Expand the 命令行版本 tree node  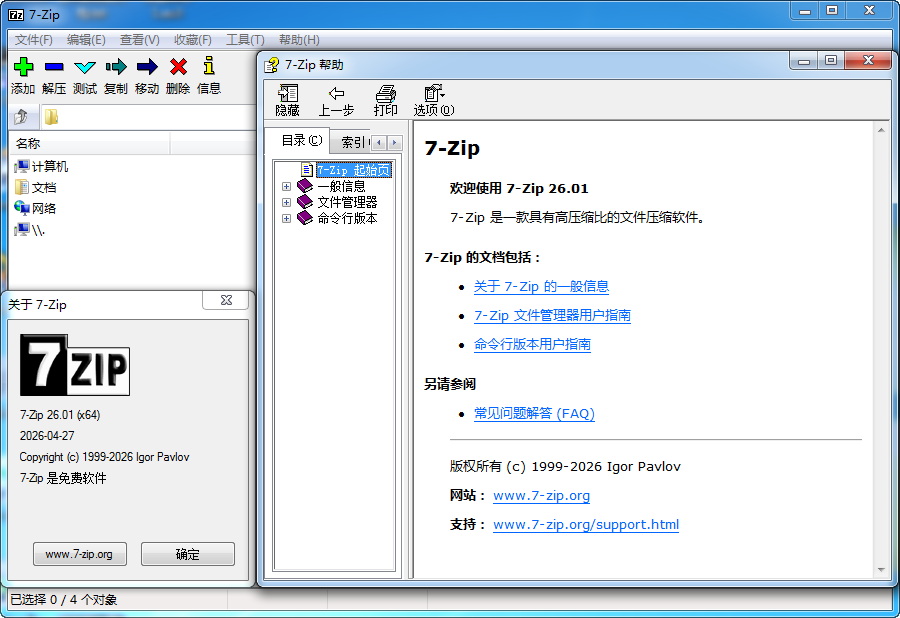pyautogui.click(x=286, y=219)
